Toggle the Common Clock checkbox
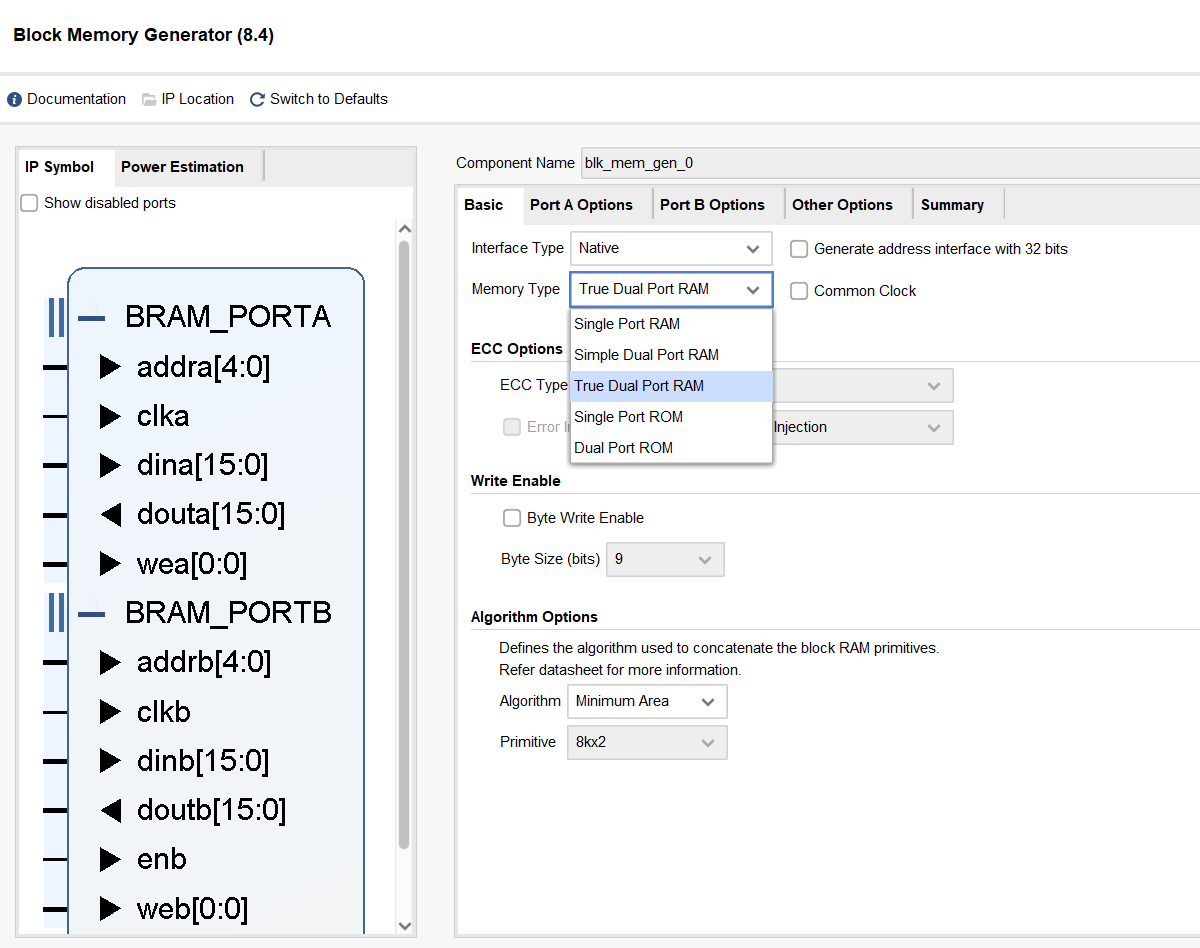The image size is (1200, 948). point(799,291)
